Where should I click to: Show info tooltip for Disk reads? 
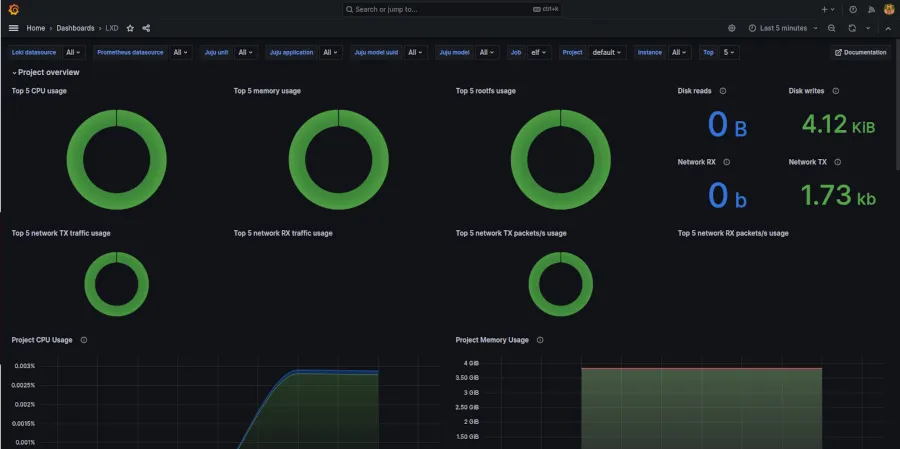[x=723, y=91]
